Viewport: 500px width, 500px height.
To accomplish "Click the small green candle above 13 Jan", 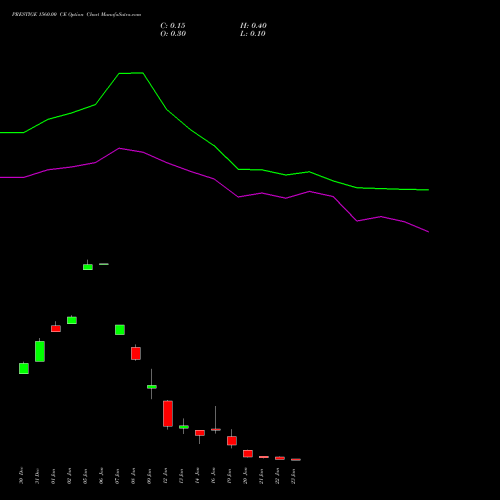I will [184, 427].
